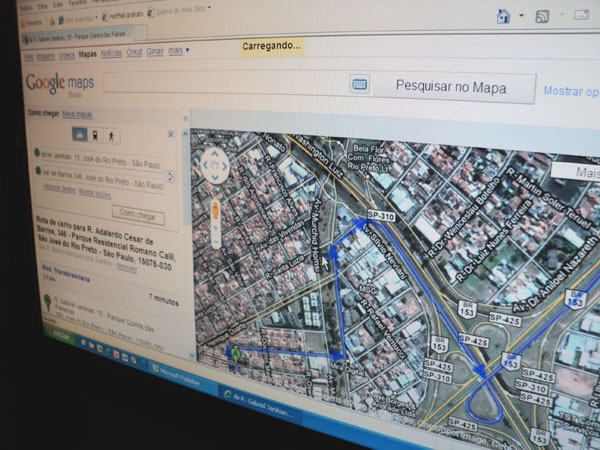This screenshot has height=450, width=600.
Task: Open a new blank browser tab
Action: tap(140, 33)
